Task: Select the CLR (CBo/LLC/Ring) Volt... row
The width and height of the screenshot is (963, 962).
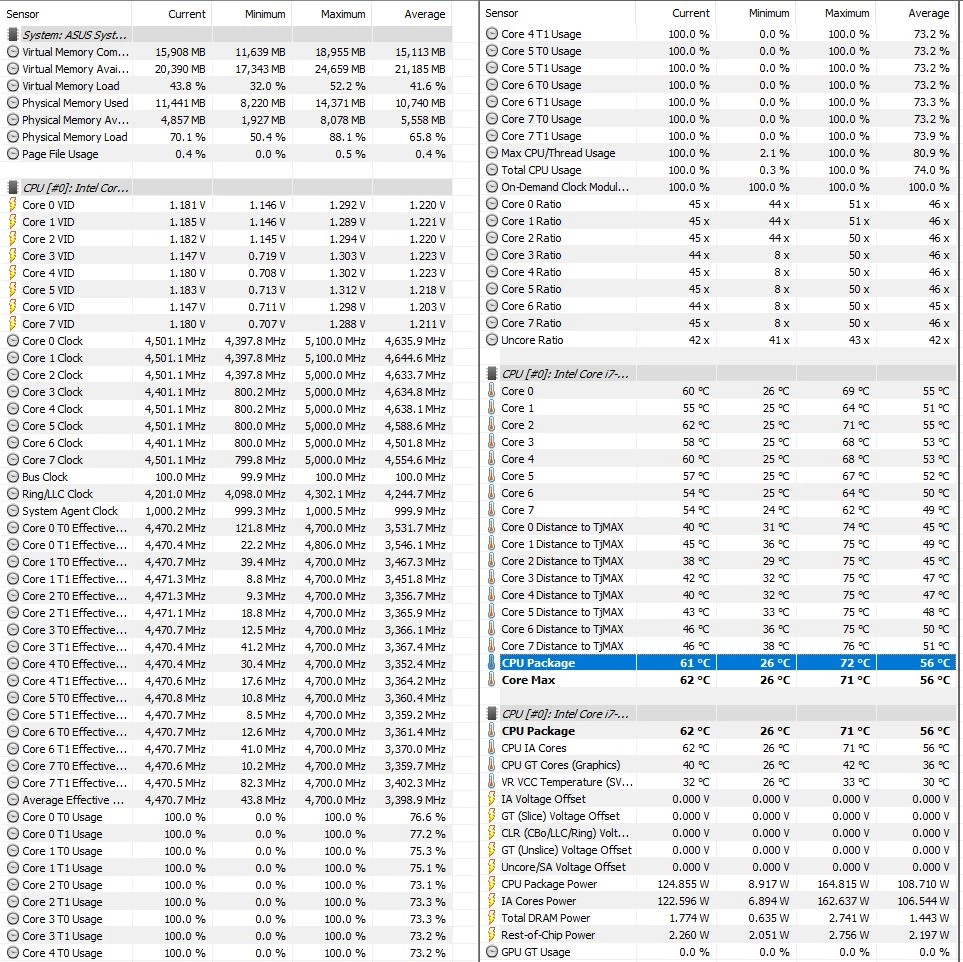Action: pyautogui.click(x=719, y=832)
